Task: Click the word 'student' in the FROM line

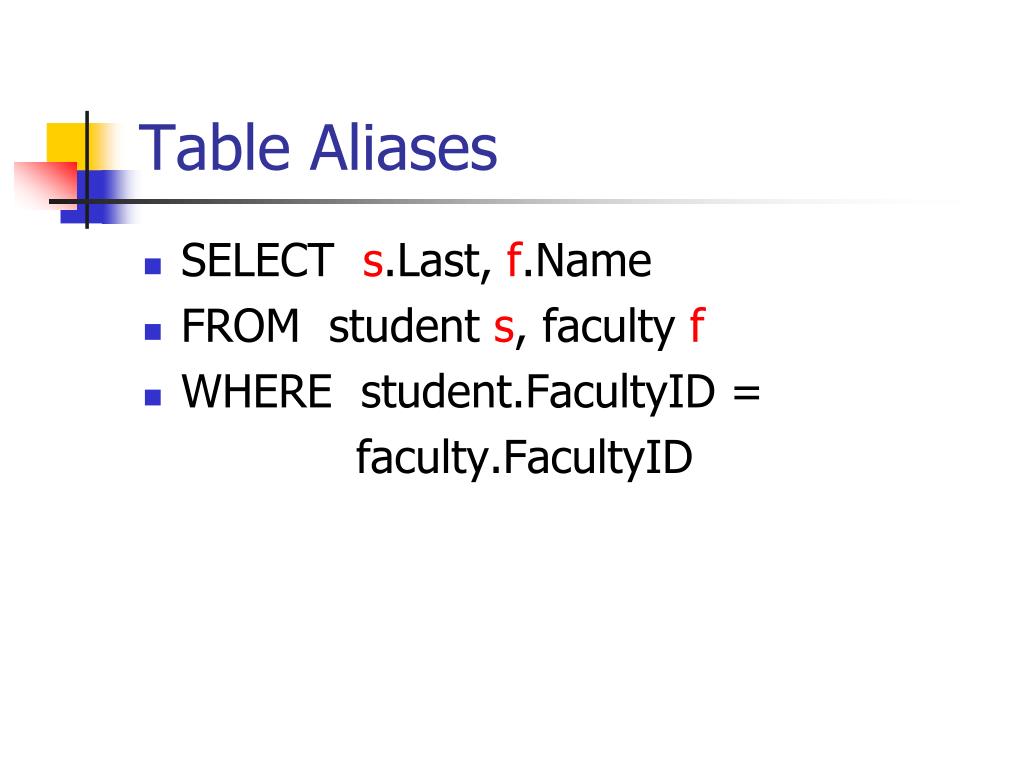Action: [404, 326]
